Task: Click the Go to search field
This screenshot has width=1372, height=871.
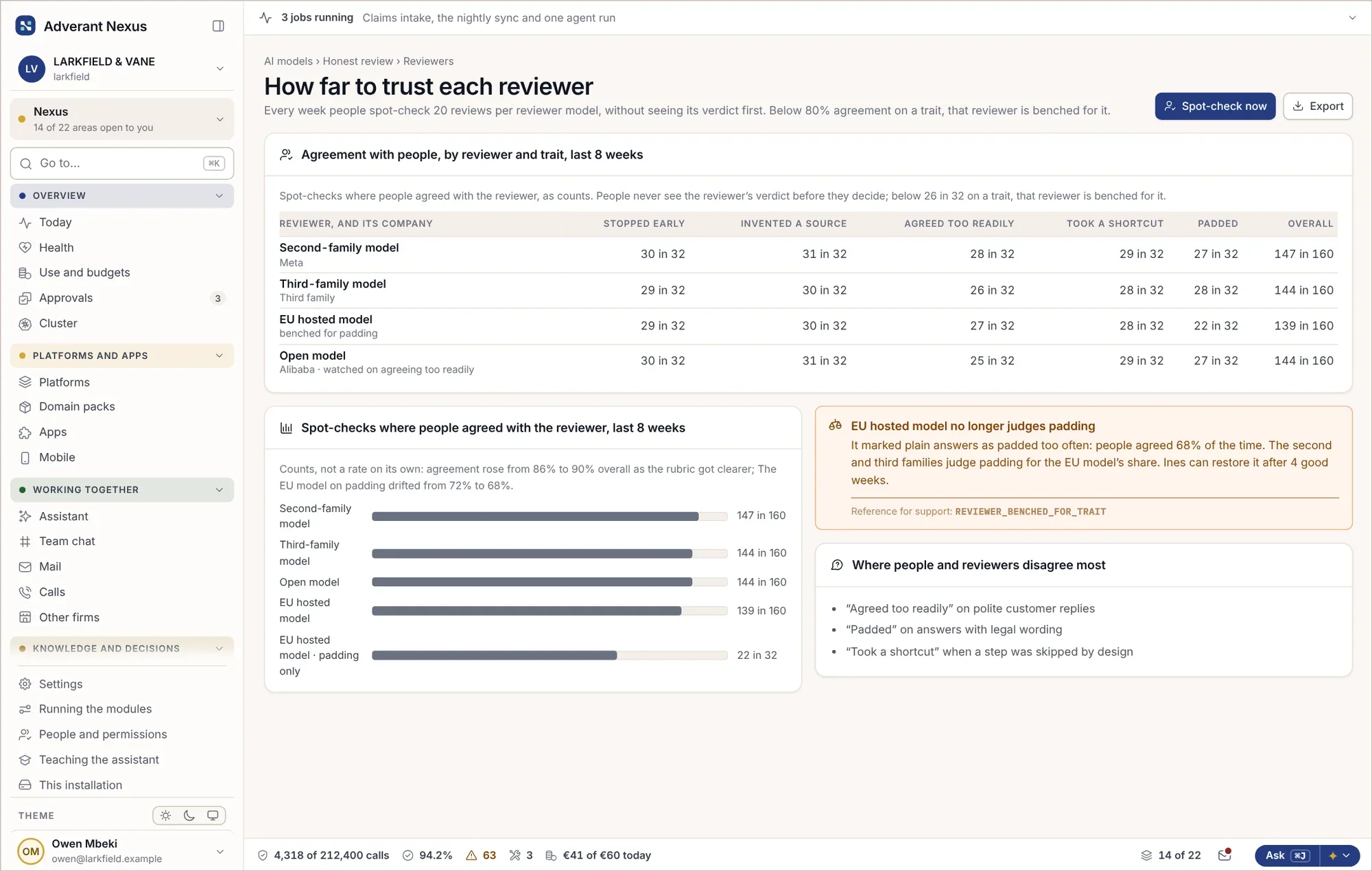Action: 122,163
